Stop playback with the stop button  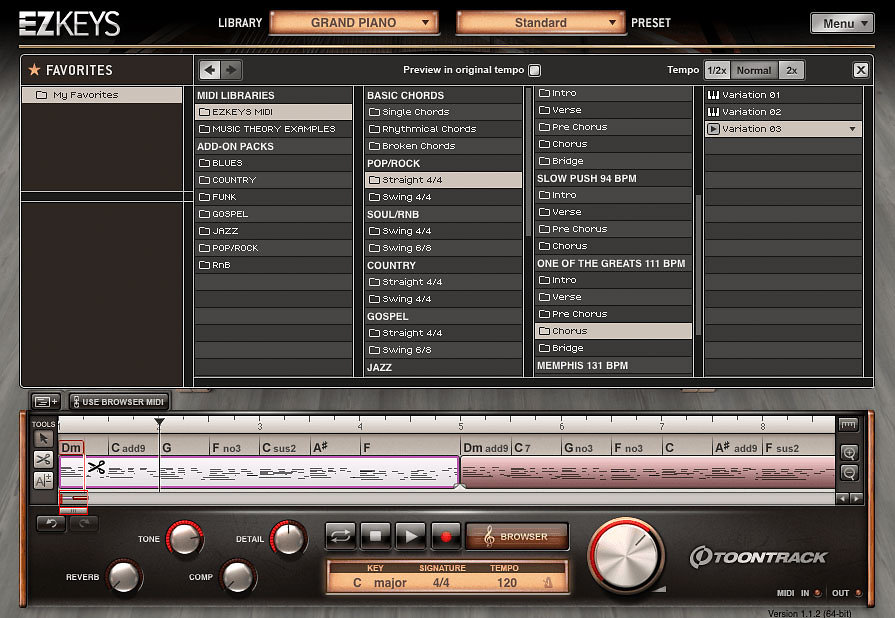coord(375,536)
